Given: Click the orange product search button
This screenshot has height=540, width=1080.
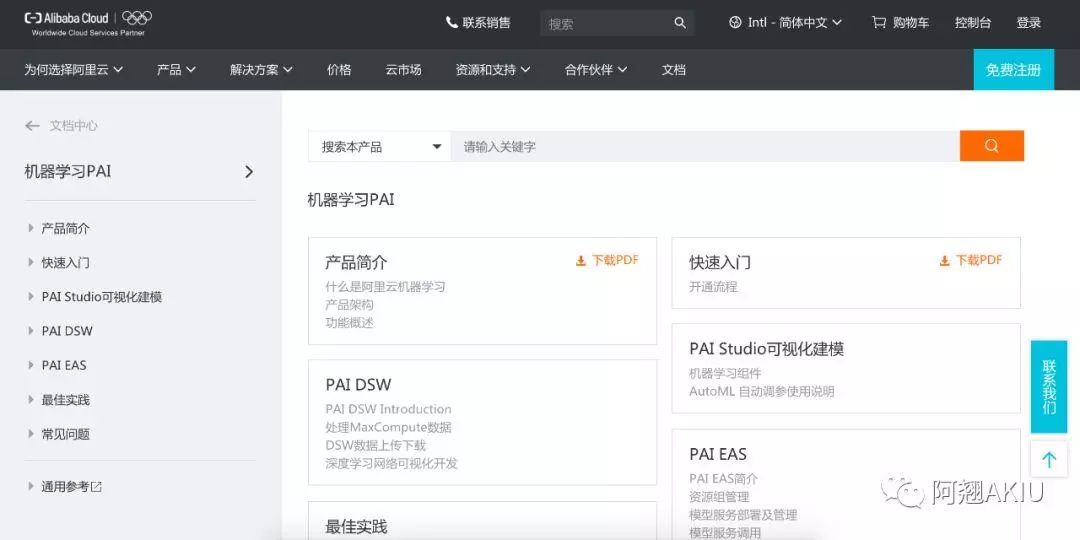Looking at the screenshot, I should (x=991, y=146).
